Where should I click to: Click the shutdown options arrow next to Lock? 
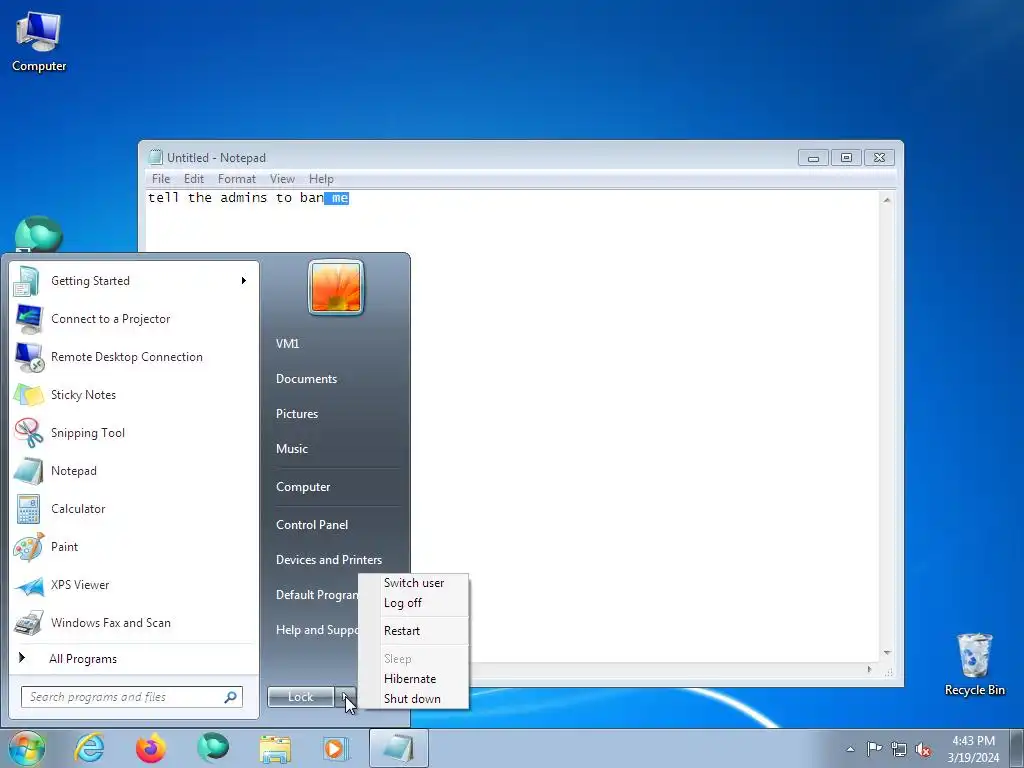pos(345,697)
